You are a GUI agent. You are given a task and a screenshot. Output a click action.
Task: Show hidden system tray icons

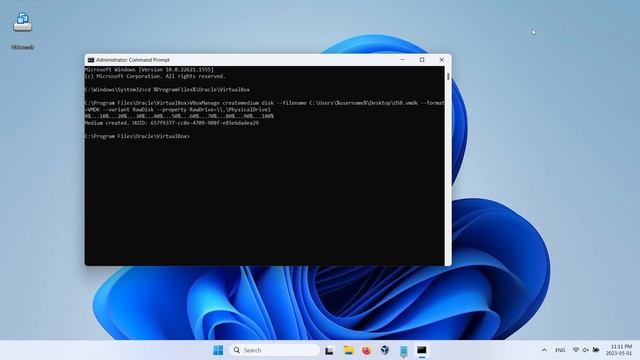544,350
